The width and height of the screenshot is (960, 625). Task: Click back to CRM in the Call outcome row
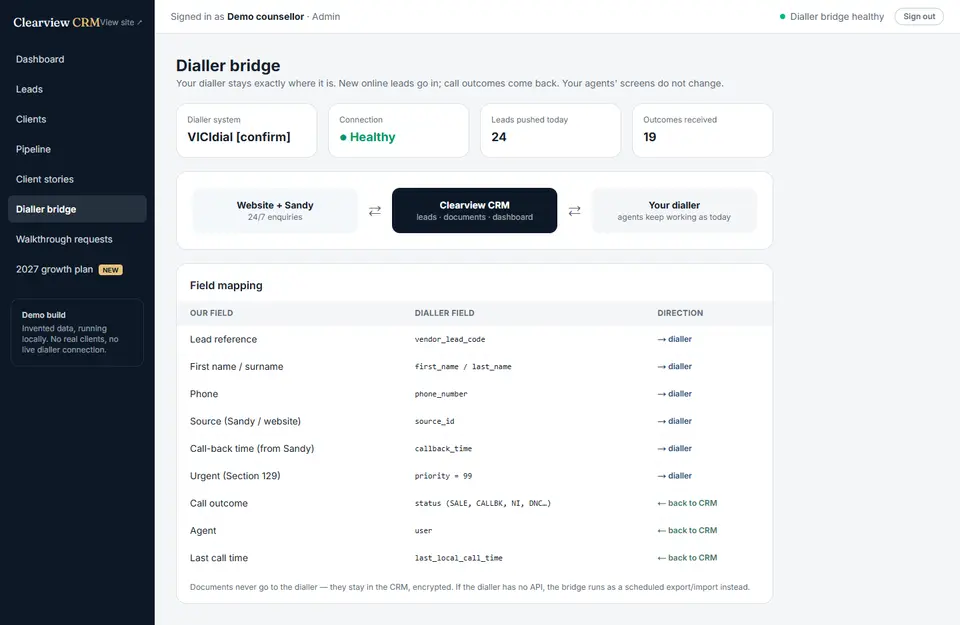(x=688, y=503)
